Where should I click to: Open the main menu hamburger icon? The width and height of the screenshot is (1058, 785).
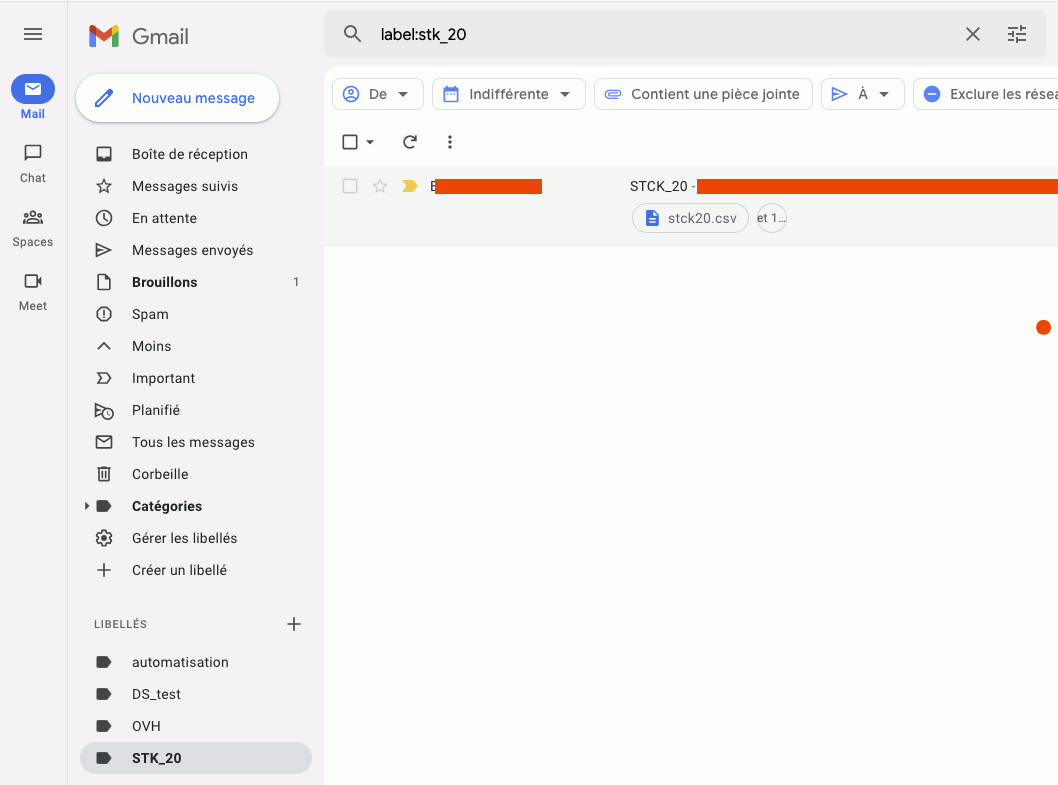click(x=33, y=34)
